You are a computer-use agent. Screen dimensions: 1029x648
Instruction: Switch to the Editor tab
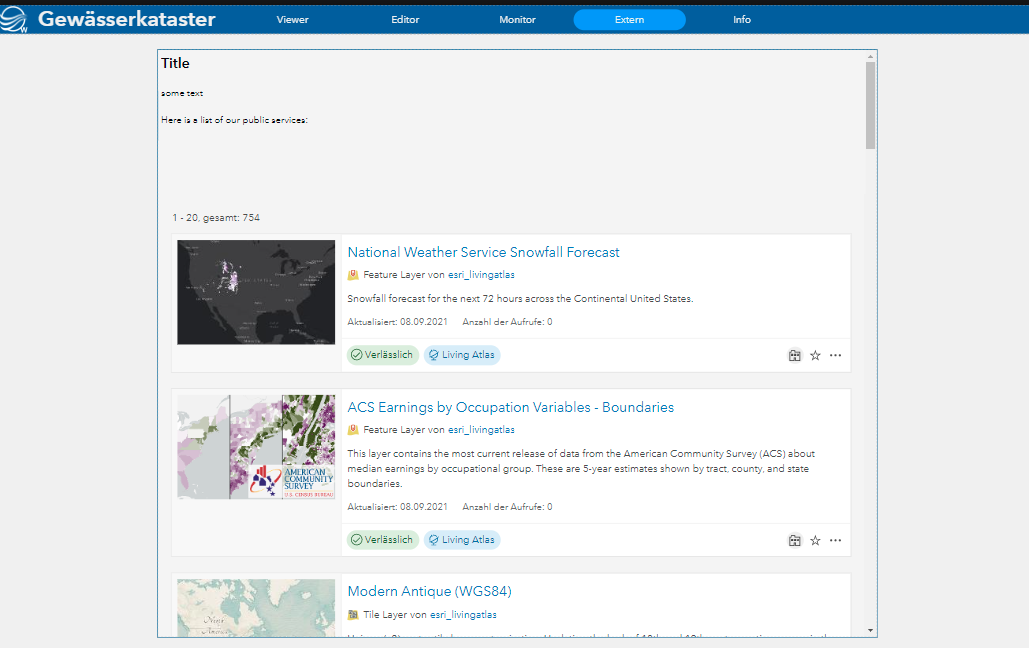tap(405, 20)
